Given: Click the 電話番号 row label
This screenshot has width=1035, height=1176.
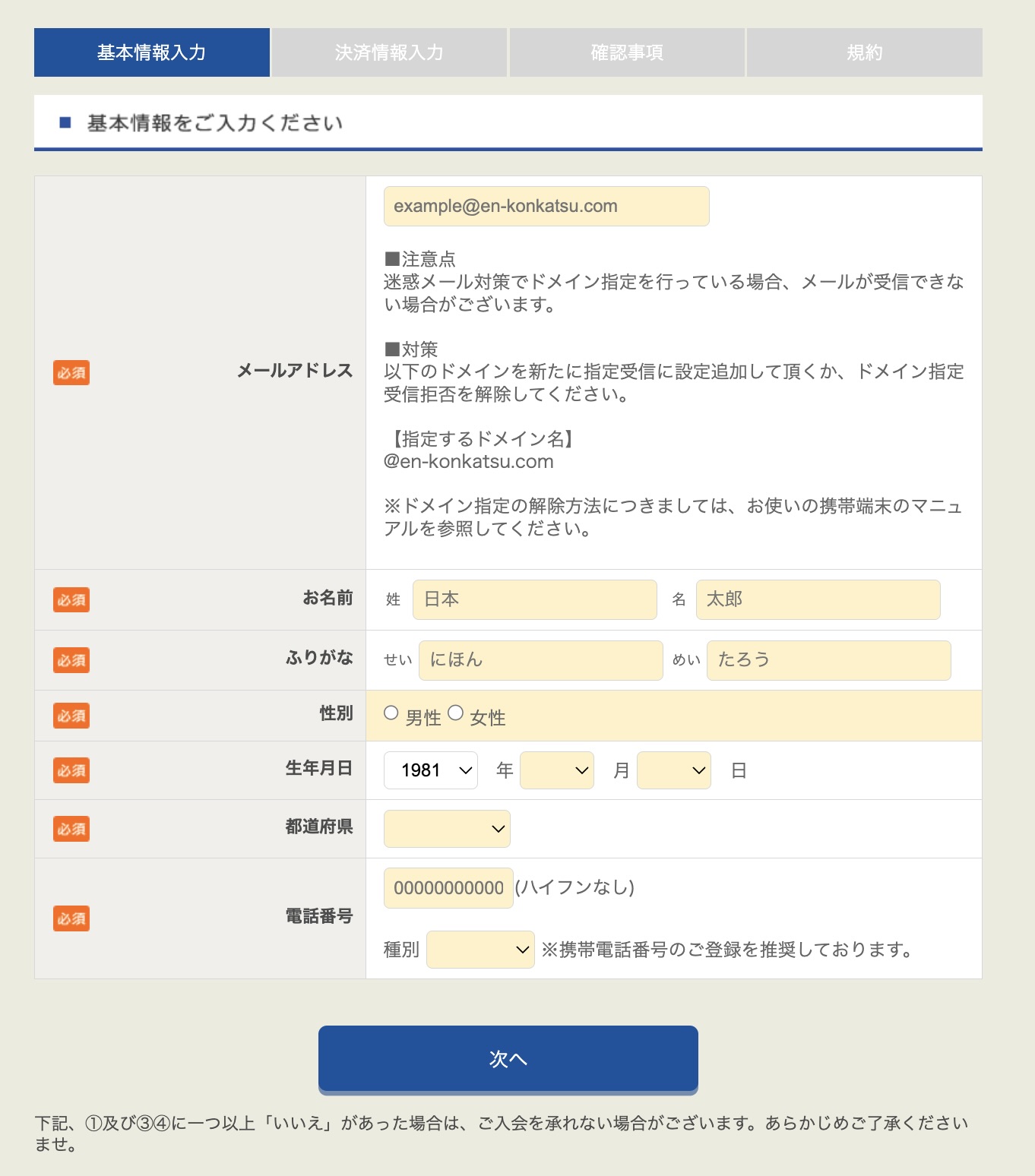Looking at the screenshot, I should [x=319, y=916].
